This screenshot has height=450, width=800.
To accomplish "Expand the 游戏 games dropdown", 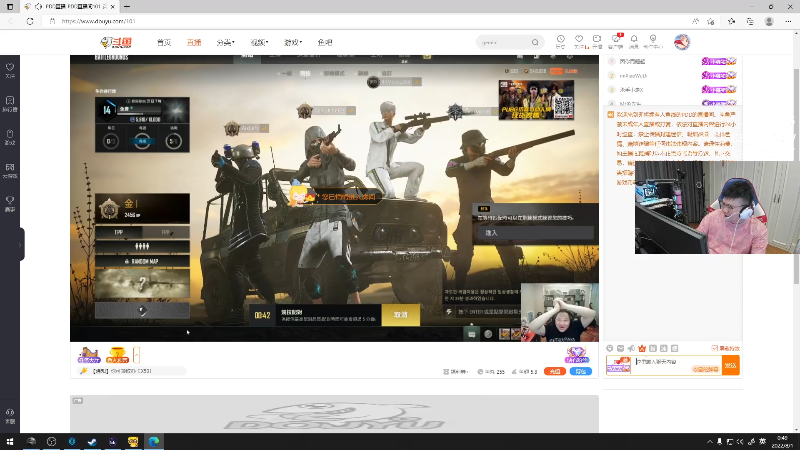I will pos(293,42).
